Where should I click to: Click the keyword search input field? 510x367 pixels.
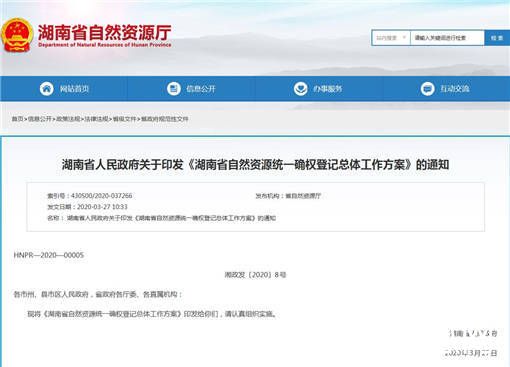pos(447,38)
